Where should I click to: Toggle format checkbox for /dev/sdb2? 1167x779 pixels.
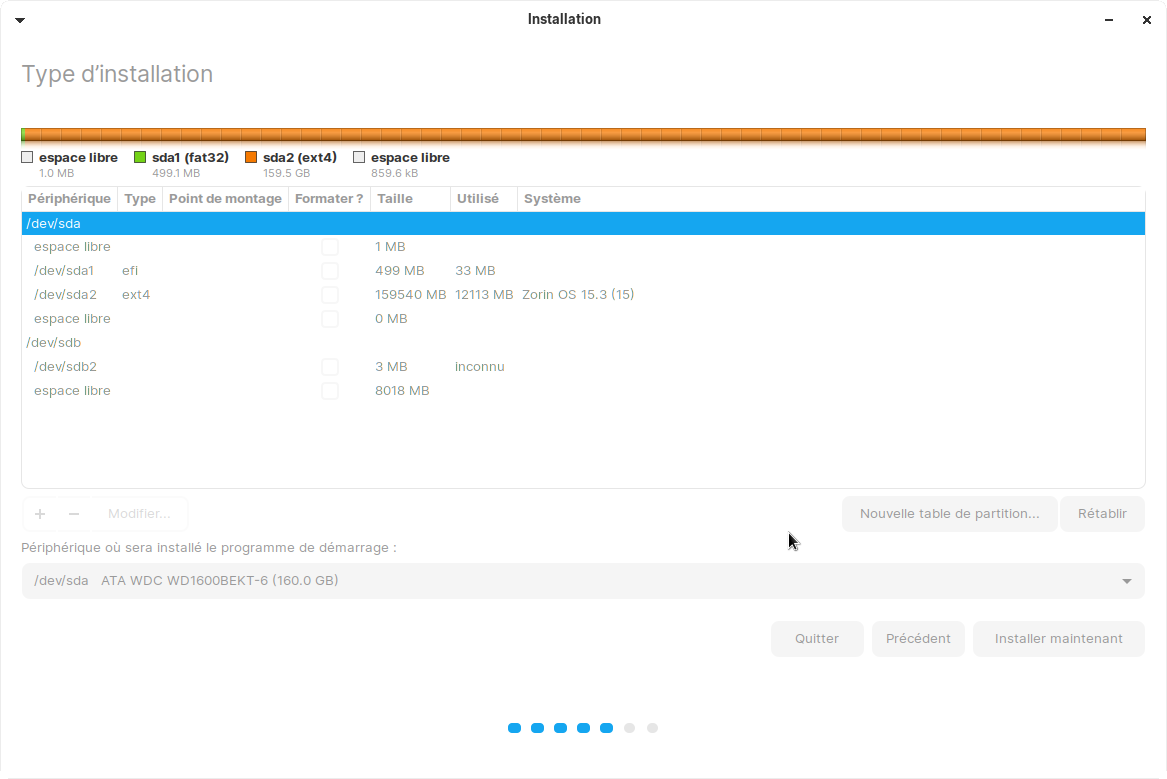pyautogui.click(x=330, y=367)
